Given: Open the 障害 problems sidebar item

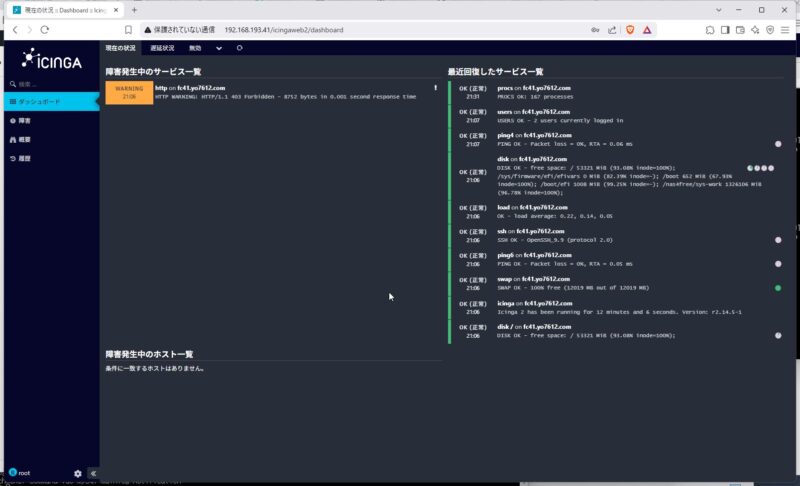Looking at the screenshot, I should pyautogui.click(x=20, y=121).
